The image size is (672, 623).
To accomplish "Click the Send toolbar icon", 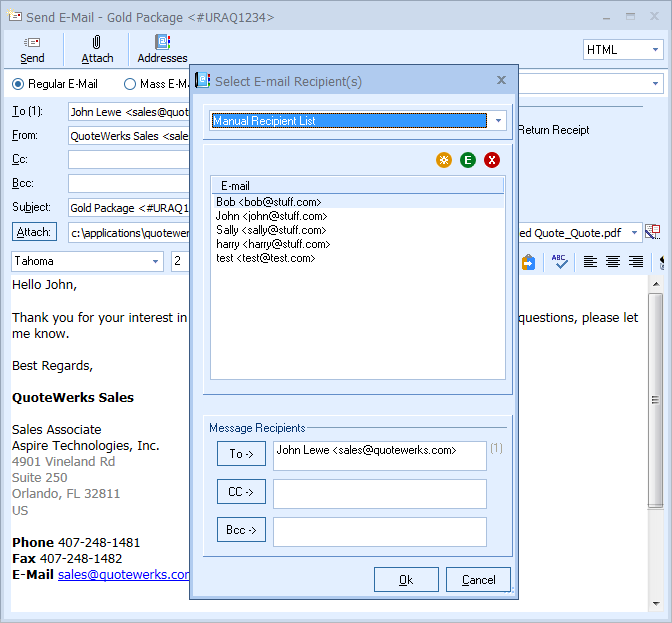I will (32, 49).
